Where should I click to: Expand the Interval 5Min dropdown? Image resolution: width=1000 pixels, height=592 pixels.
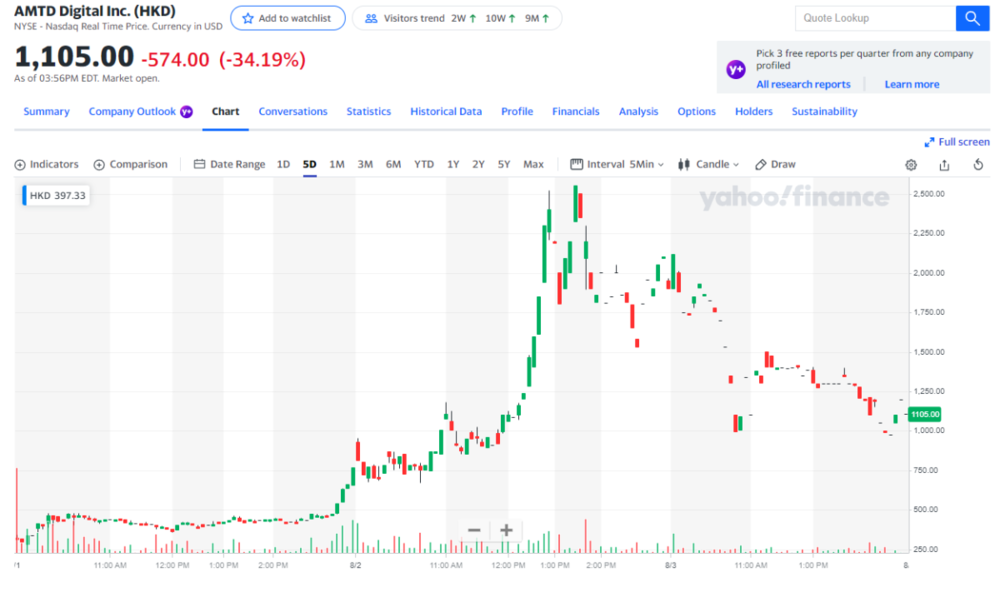[x=617, y=165]
